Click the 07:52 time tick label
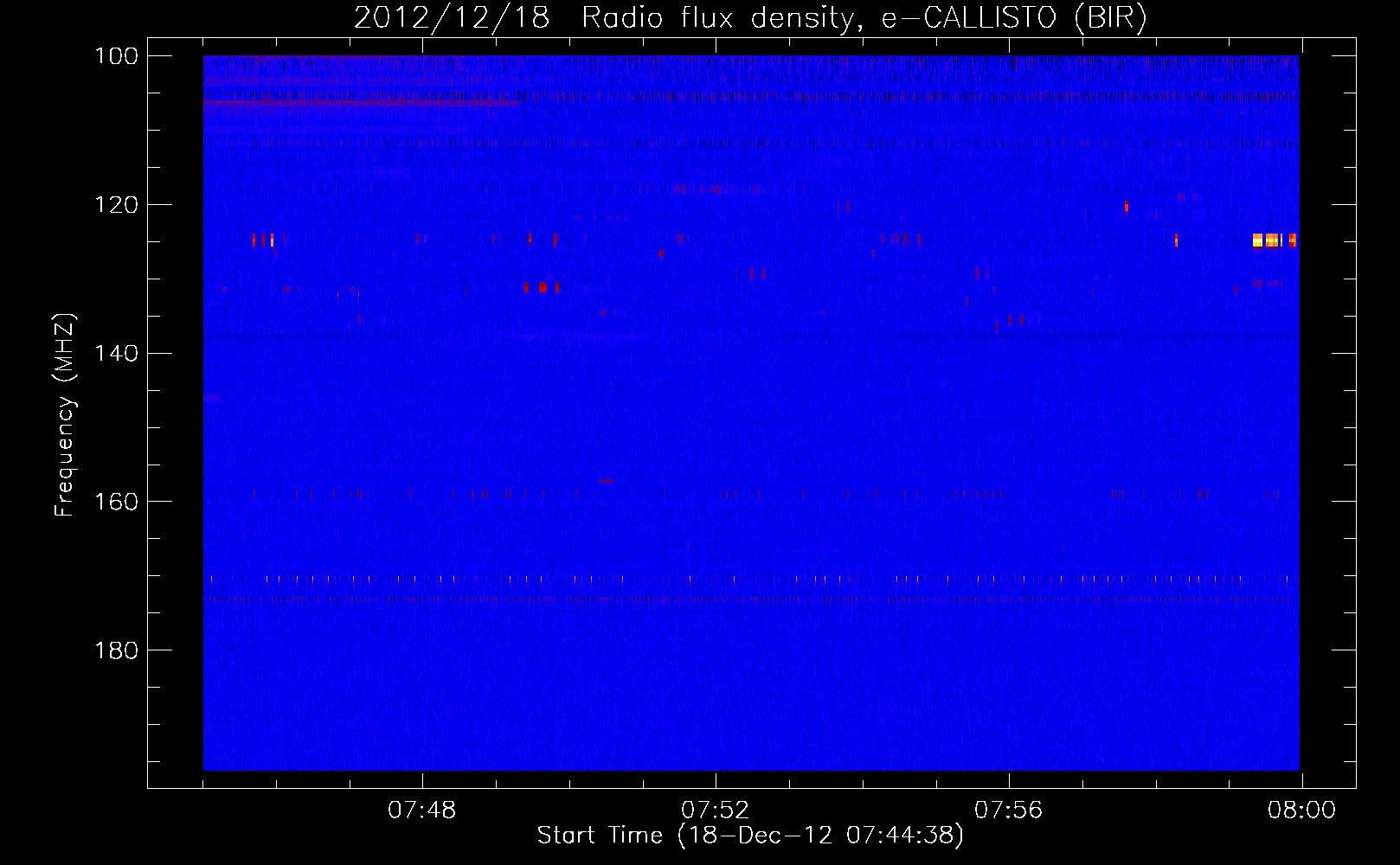The image size is (1400, 865). [716, 811]
